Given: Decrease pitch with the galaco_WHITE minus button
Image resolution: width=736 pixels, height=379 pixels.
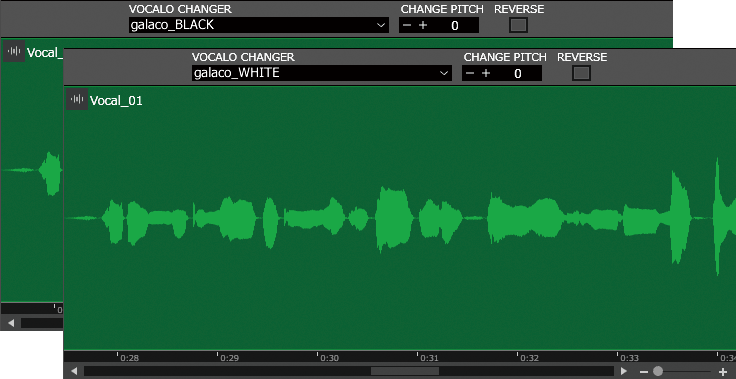Looking at the screenshot, I should click(470, 73).
